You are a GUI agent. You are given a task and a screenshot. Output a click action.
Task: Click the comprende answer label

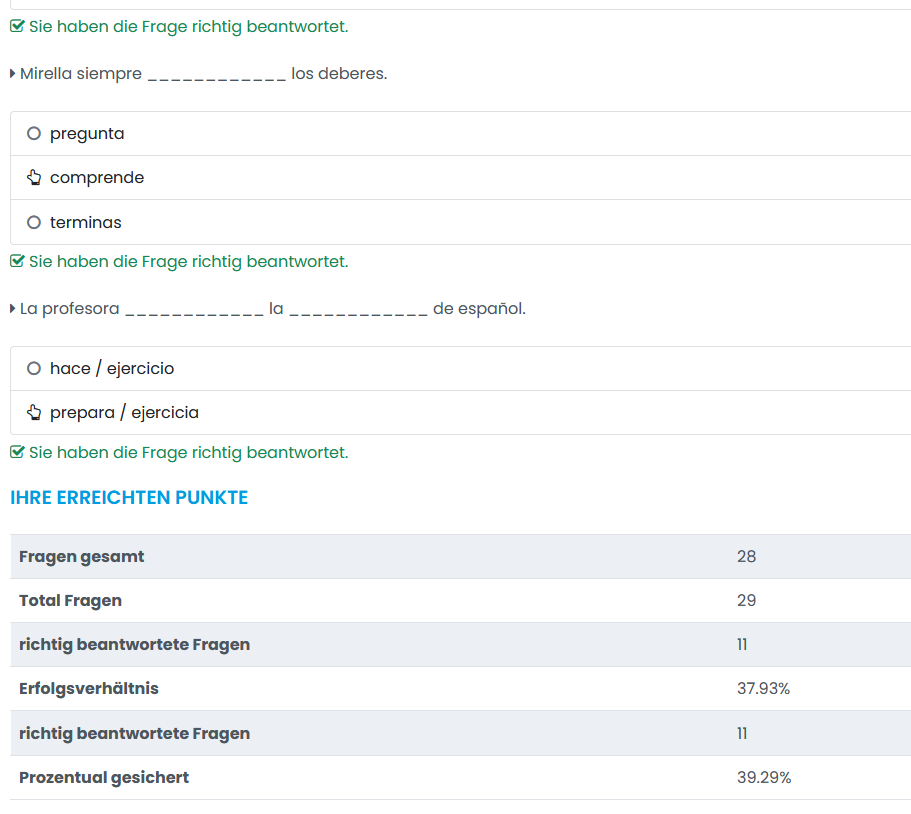[97, 178]
